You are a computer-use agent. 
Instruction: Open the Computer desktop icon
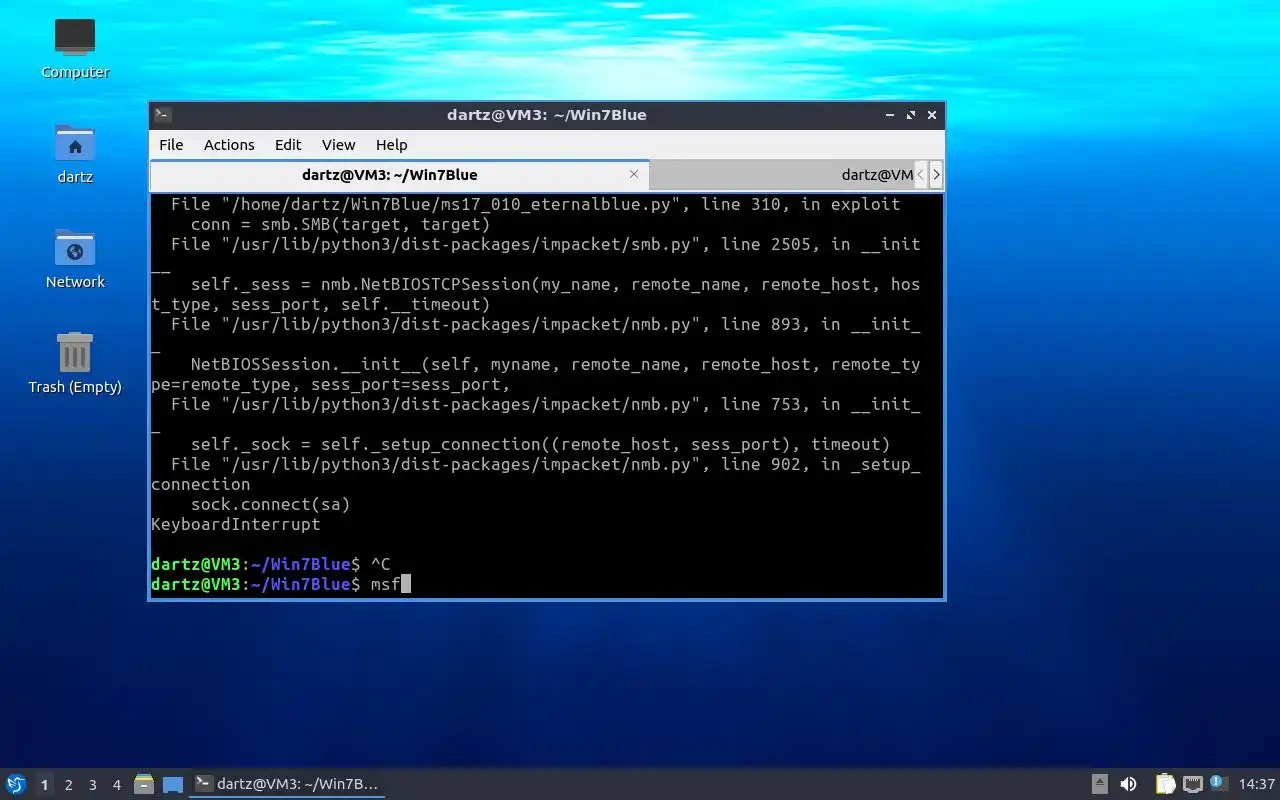point(75,47)
